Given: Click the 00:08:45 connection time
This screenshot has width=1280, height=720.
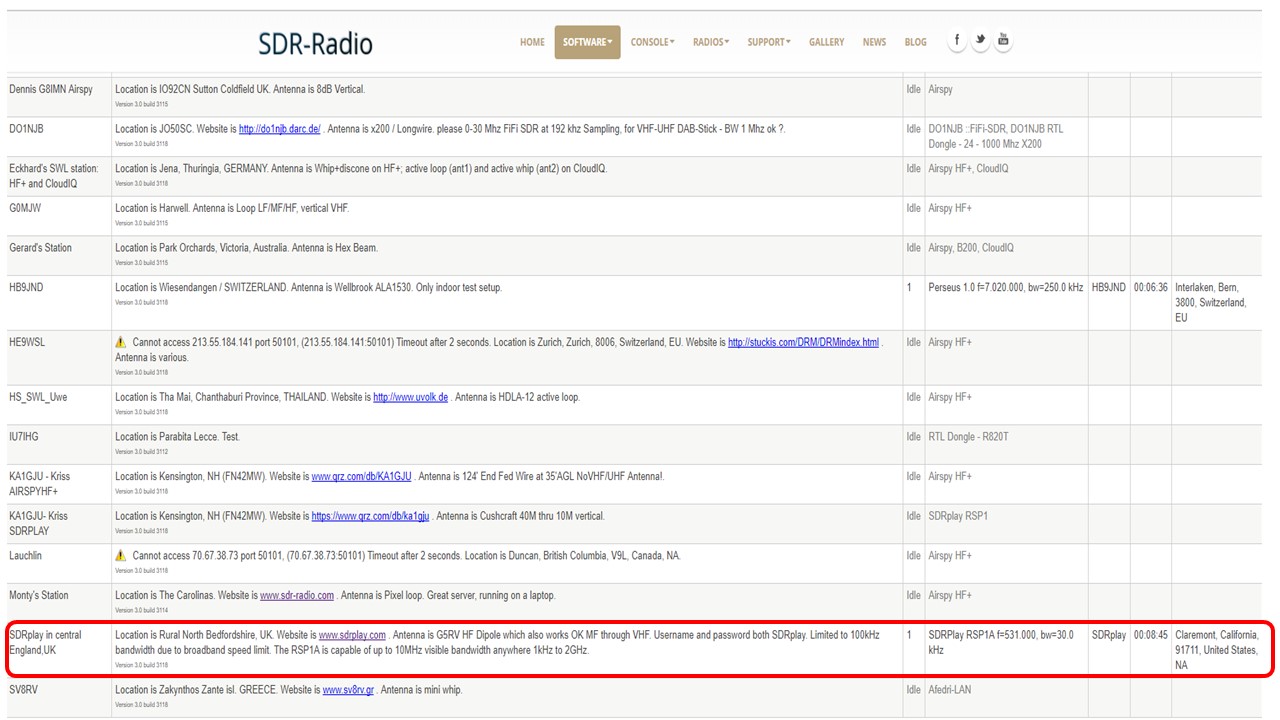Looking at the screenshot, I should click(1151, 635).
